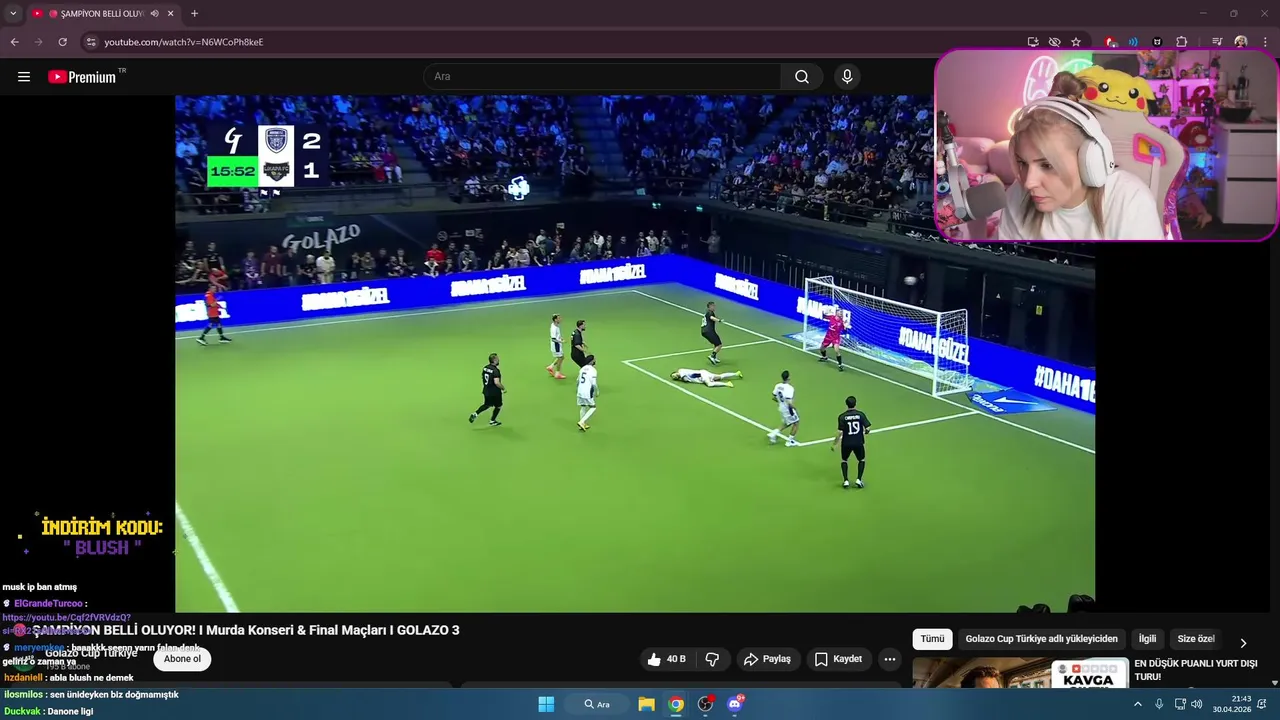Open media control icon in browser toolbar
This screenshot has height=720, width=1280.
[x=1217, y=42]
